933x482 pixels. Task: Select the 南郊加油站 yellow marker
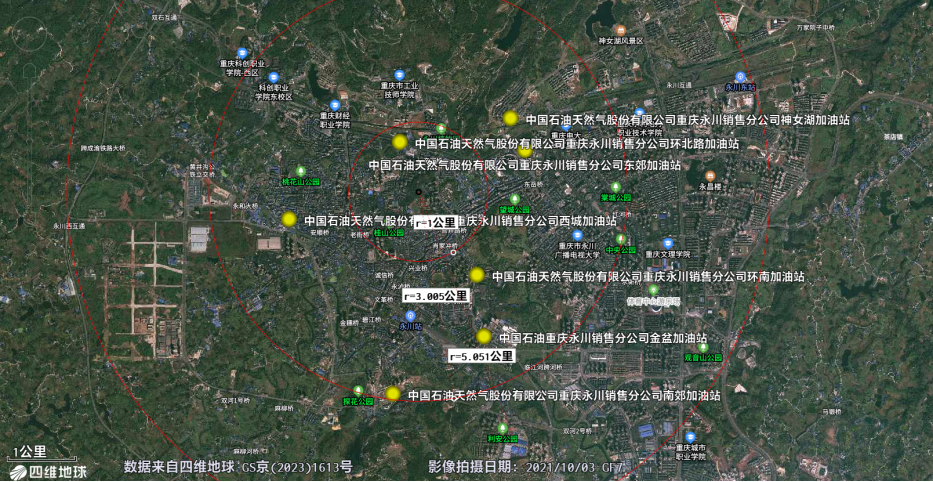pyautogui.click(x=393, y=395)
